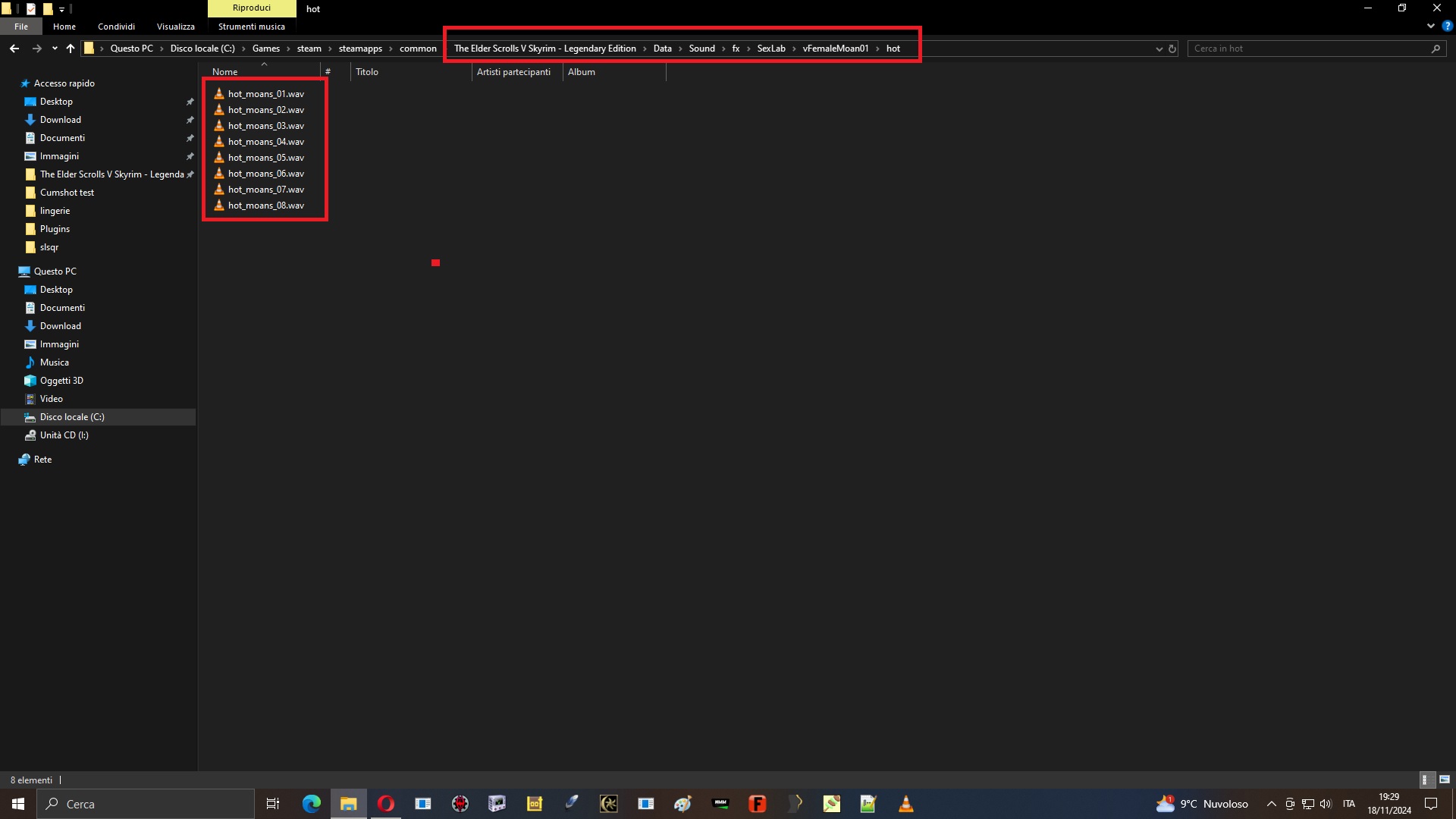Open the File menu
This screenshot has width=1456, height=819.
(x=21, y=27)
